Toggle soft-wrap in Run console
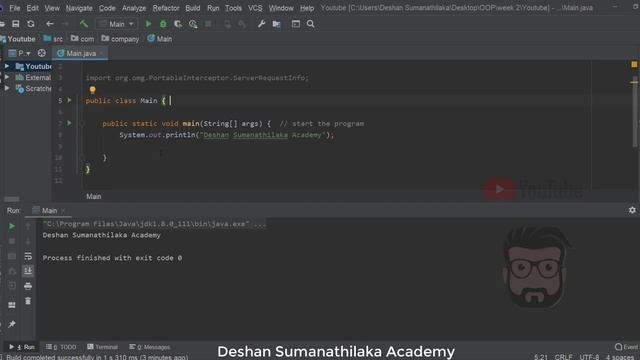 tap(28, 256)
